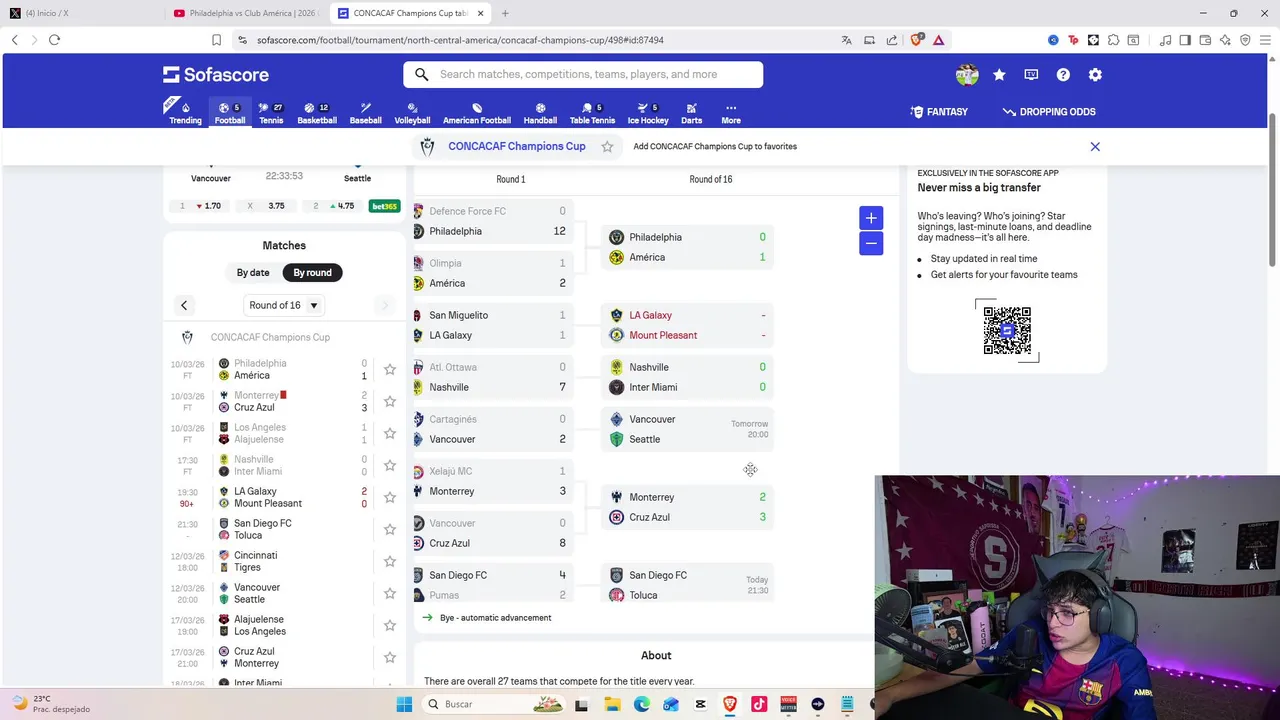Open Vancouver vs Seattle bracket tie
The height and width of the screenshot is (720, 1280).
click(x=687, y=429)
